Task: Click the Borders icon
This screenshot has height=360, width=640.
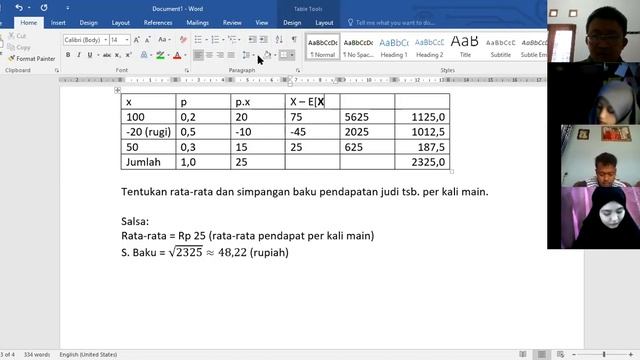Action: 283,55
